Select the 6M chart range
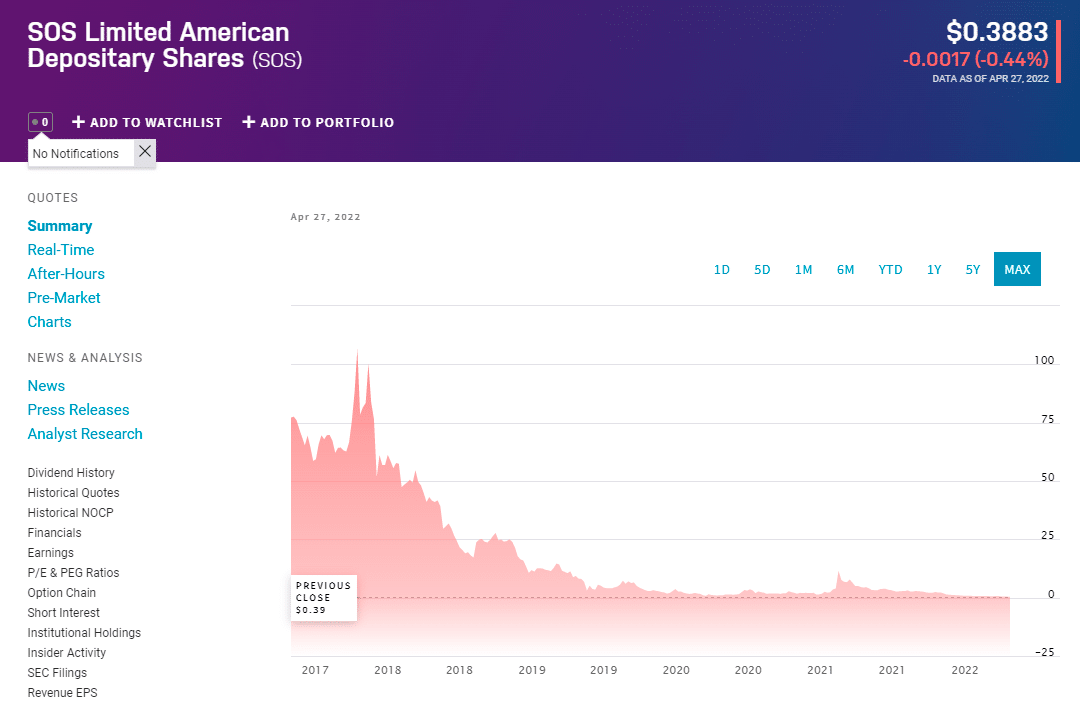This screenshot has height=718, width=1080. point(845,269)
